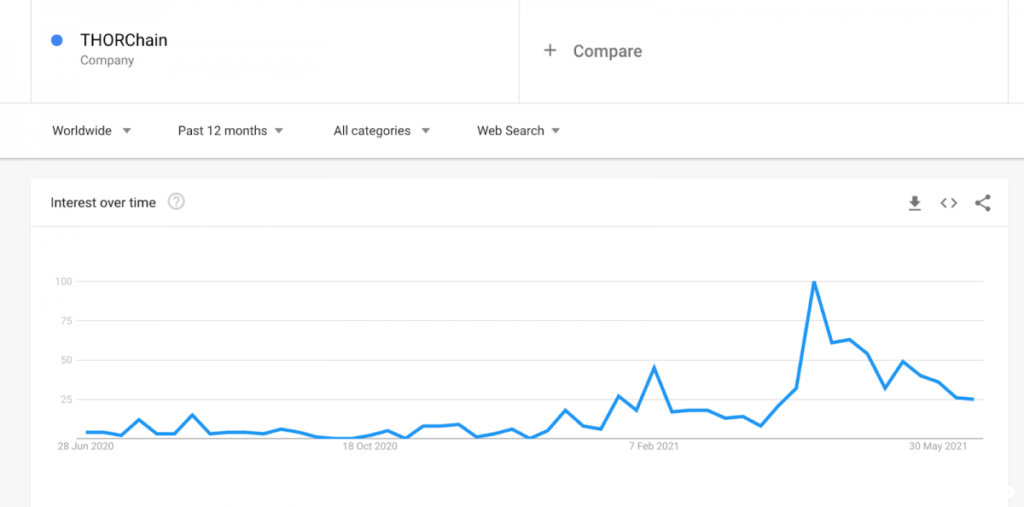Open the Interest over time help icon
The image size is (1024, 507).
176,202
